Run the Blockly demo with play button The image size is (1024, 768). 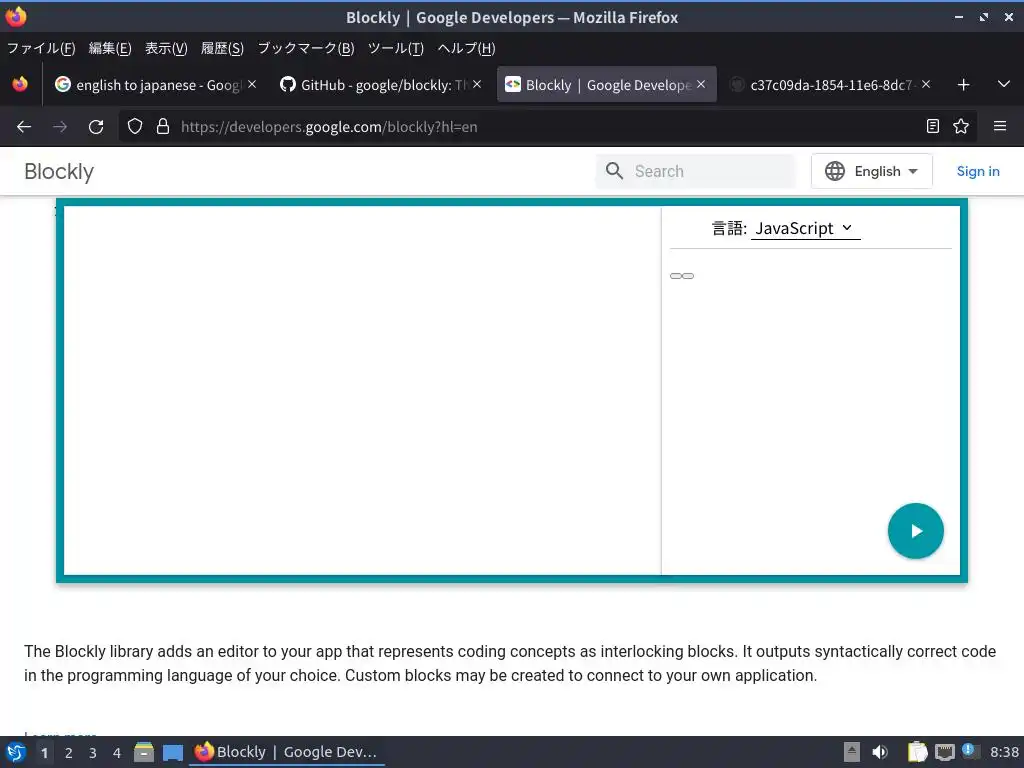pos(915,531)
